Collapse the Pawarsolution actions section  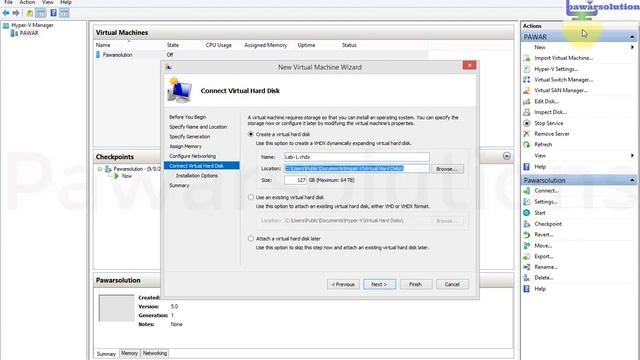coord(632,180)
